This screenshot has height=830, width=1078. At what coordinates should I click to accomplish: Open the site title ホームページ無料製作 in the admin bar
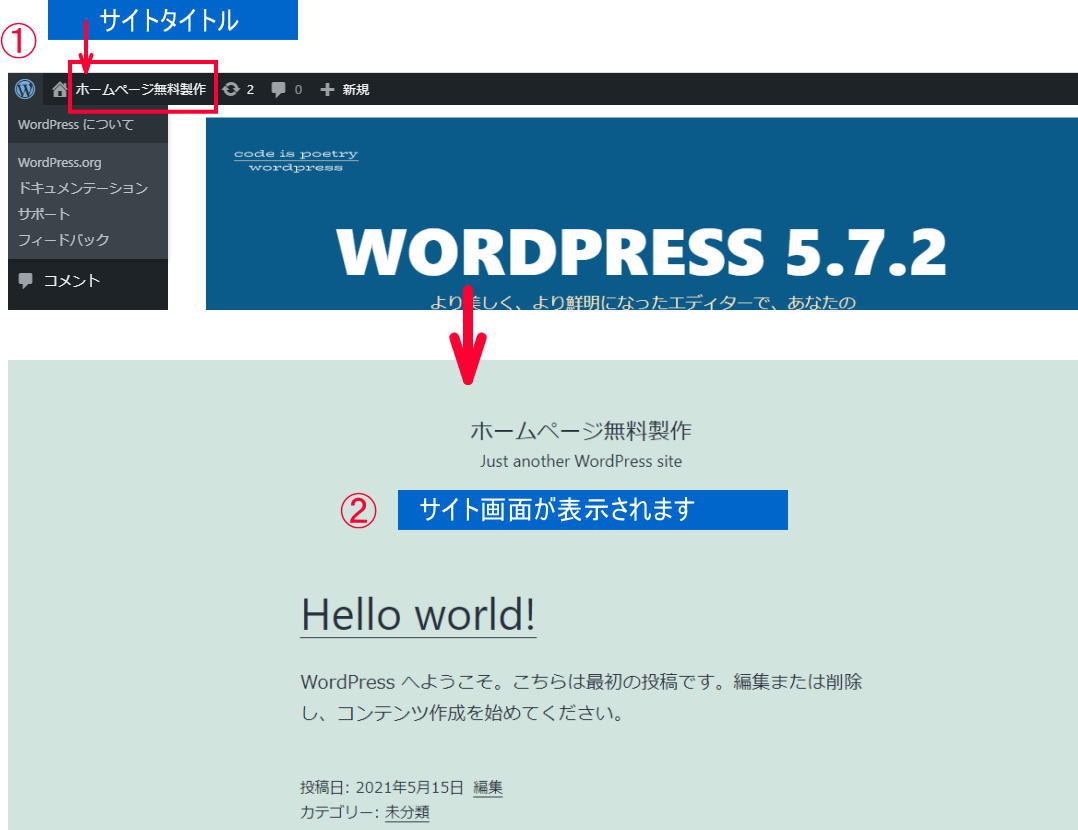coord(140,89)
